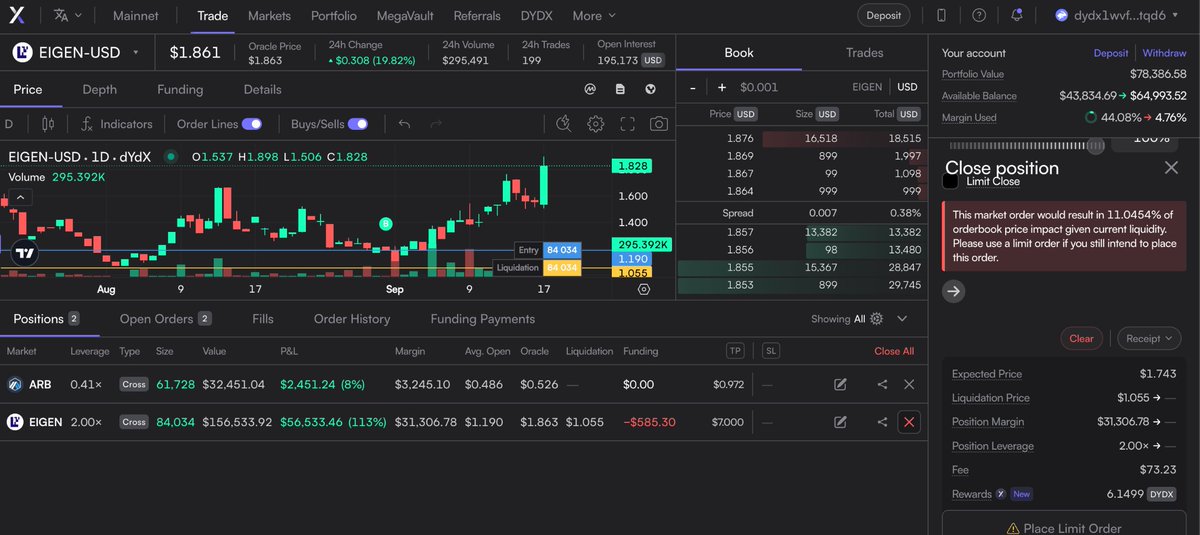This screenshot has width=1200, height=535.
Task: Click the project website icon
Action: point(651,89)
